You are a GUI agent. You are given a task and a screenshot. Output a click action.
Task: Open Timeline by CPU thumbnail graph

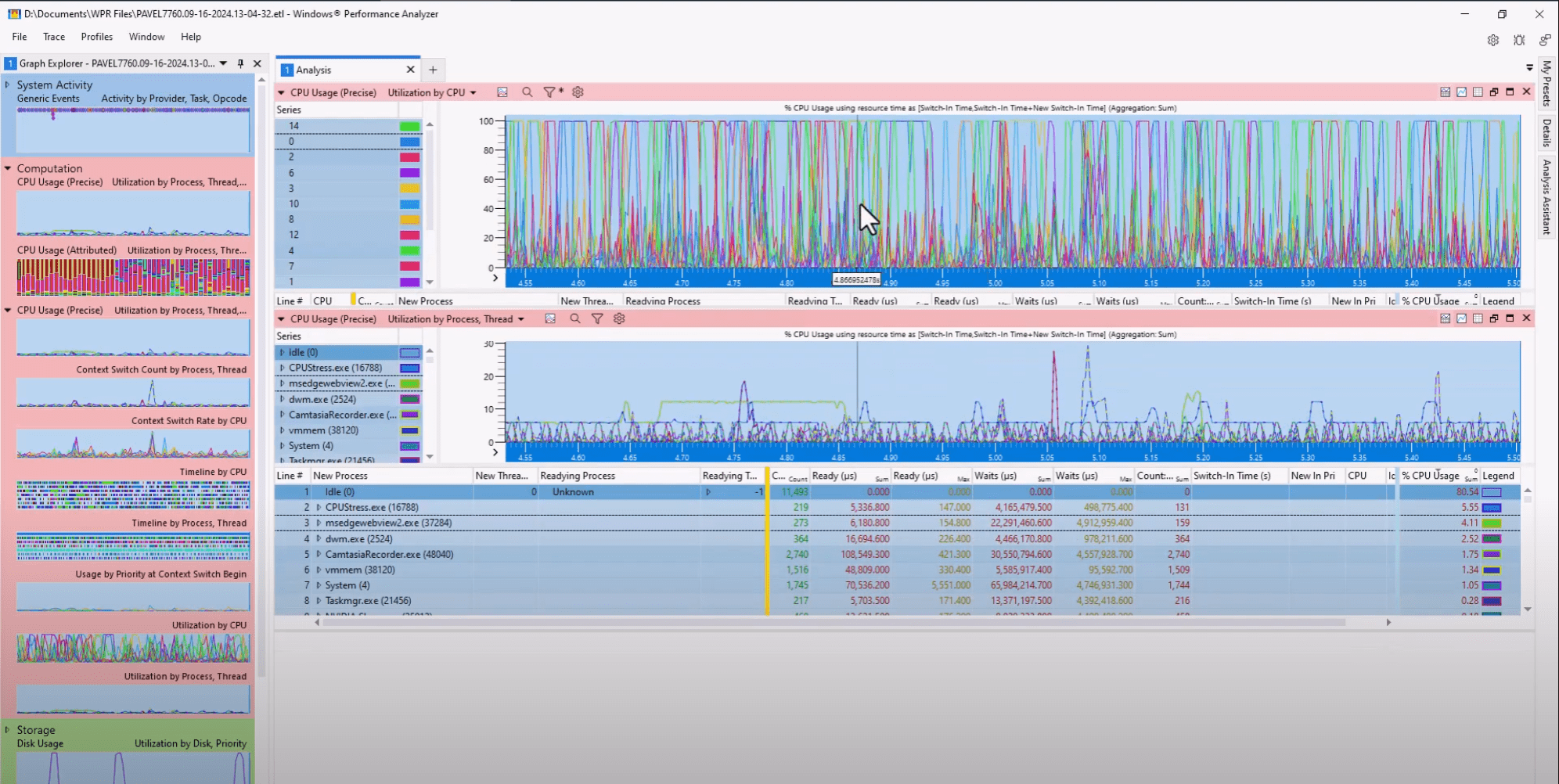(x=133, y=494)
